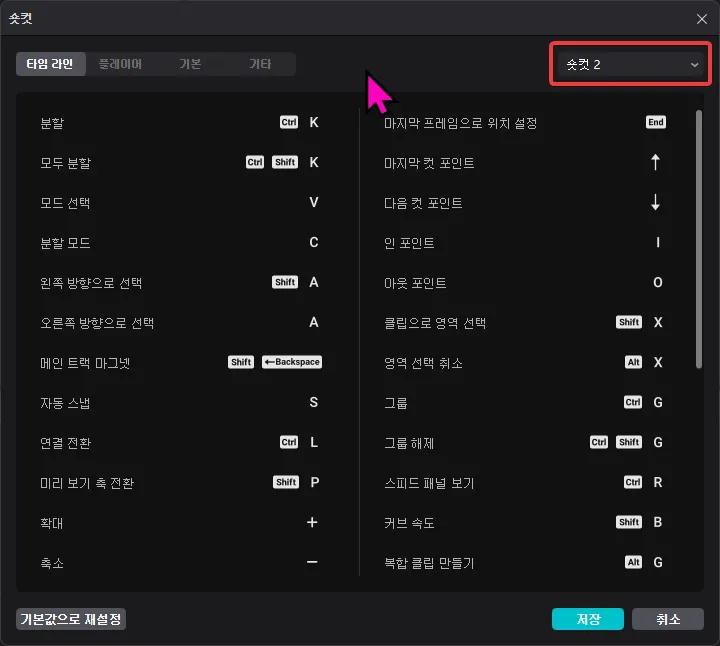Select the 기본 tab
Screen dimensions: 720x646
point(190,64)
